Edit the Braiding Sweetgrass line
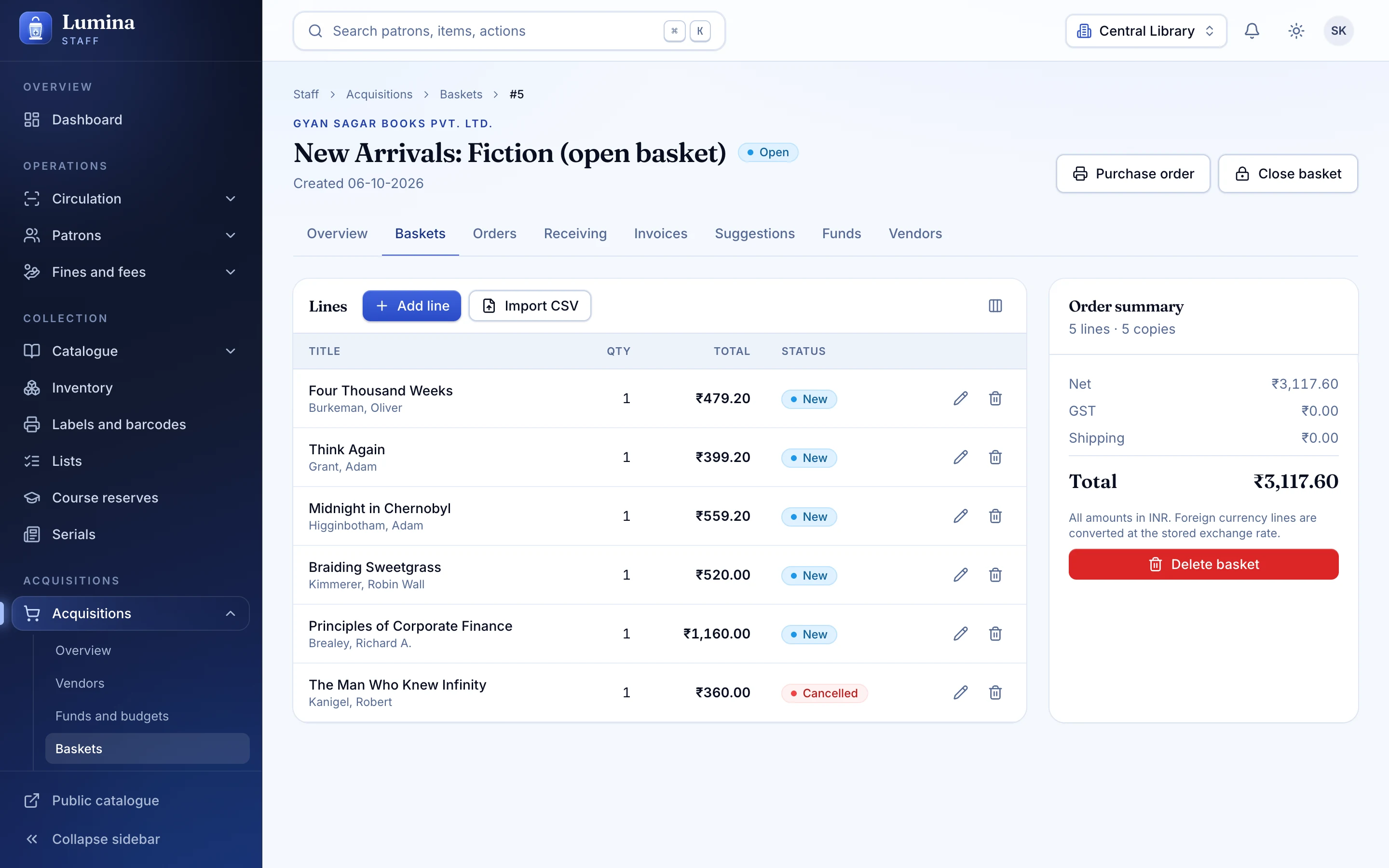This screenshot has height=868, width=1389. pyautogui.click(x=961, y=575)
